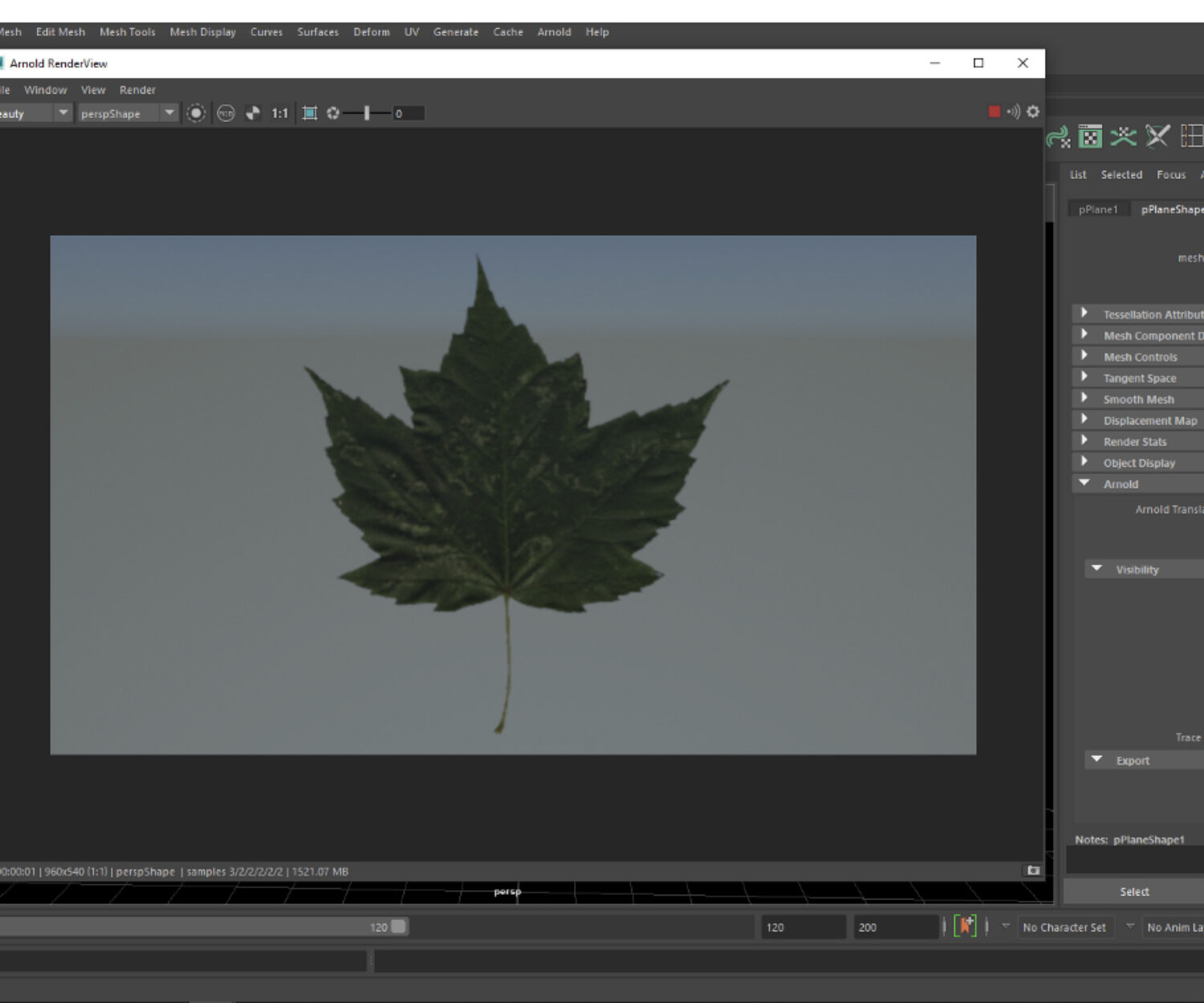The image size is (1204, 1003).
Task: Click the exposure slider handle
Action: pos(367,114)
